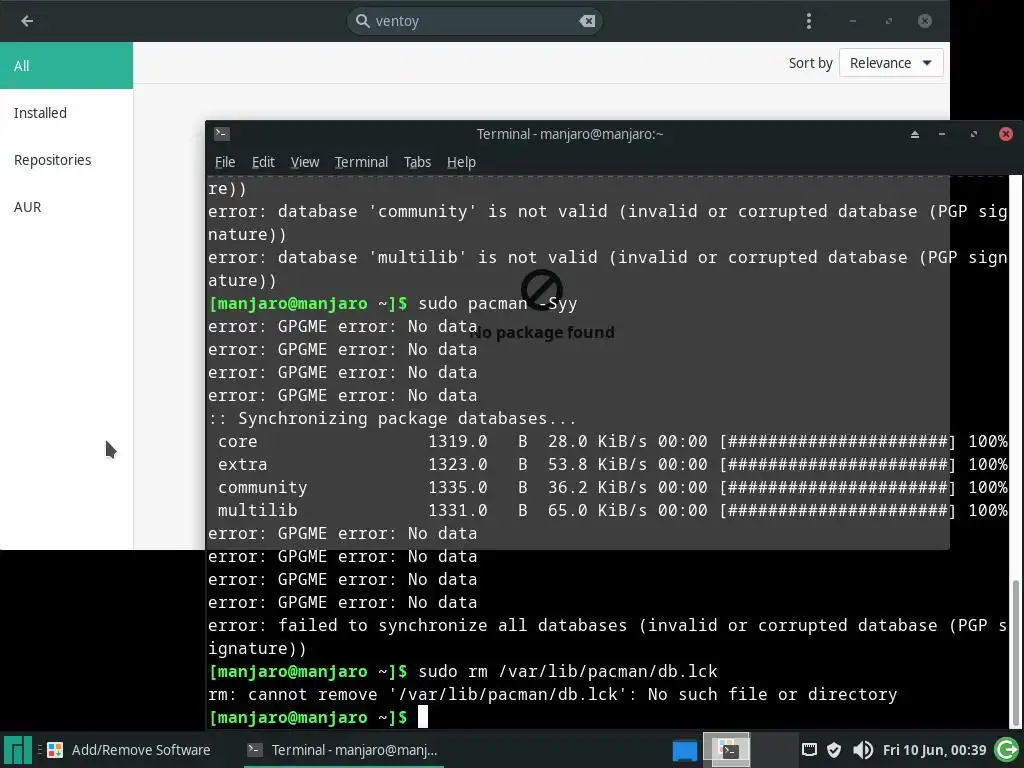Go back with the arrow in Add/Remove Software
1024x768 pixels.
click(27, 21)
